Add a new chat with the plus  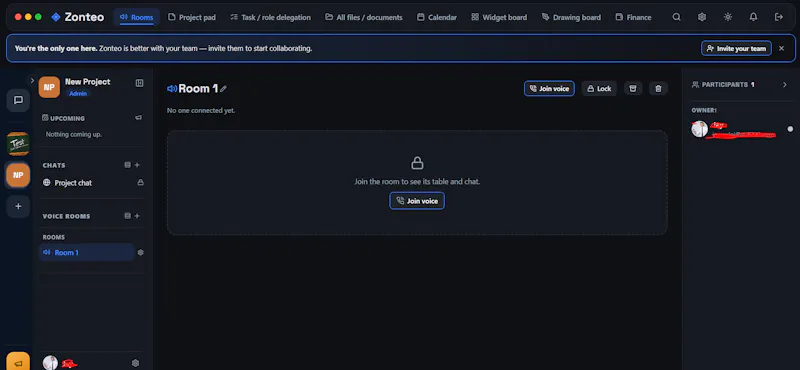[x=137, y=165]
